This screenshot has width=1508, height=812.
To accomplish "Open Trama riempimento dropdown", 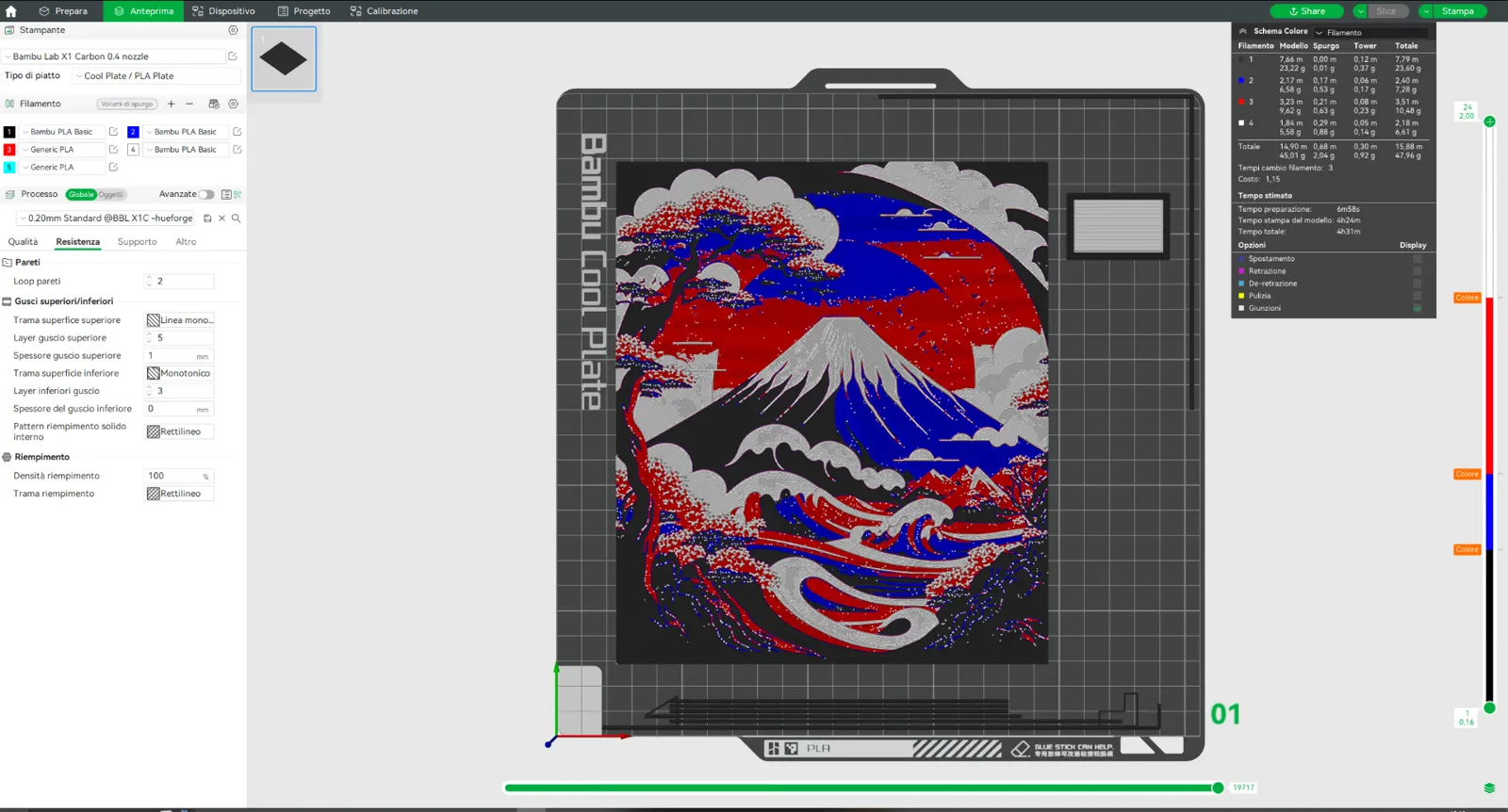I will tap(180, 494).
